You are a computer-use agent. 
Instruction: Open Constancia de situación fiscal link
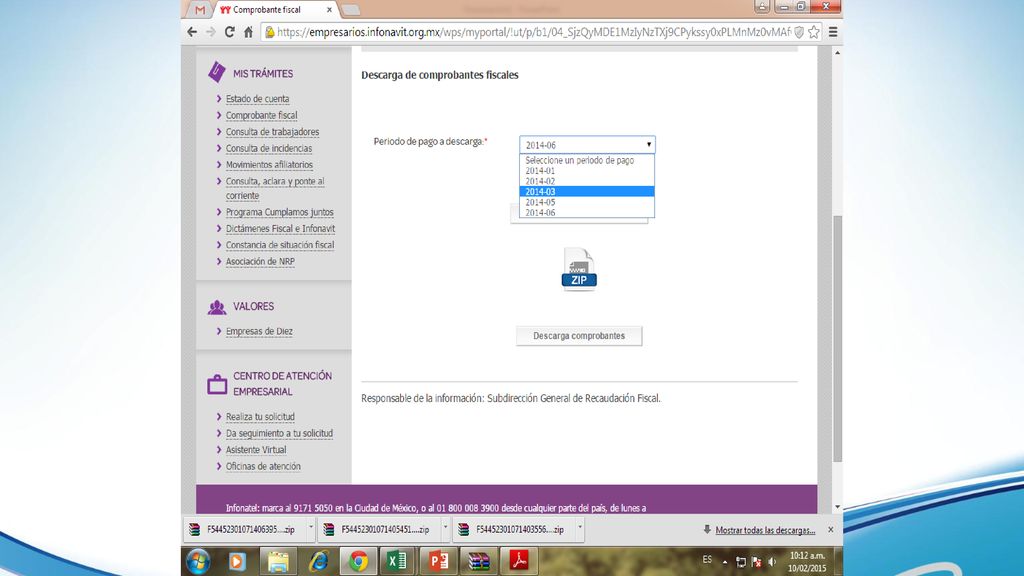[x=280, y=245]
